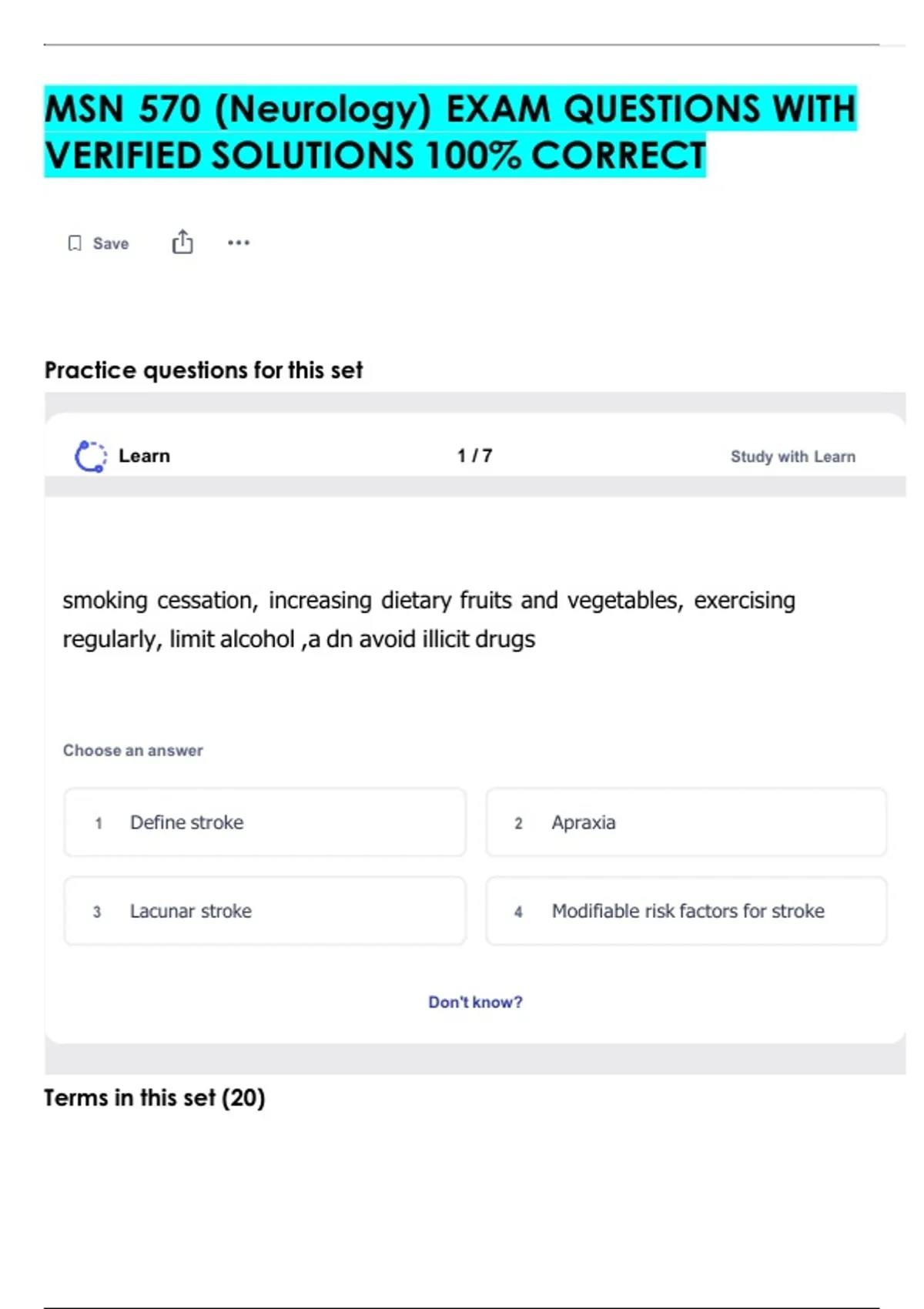Screen dimensions: 924x1309
Task: Select answer option Define stroke
Action: pos(264,822)
